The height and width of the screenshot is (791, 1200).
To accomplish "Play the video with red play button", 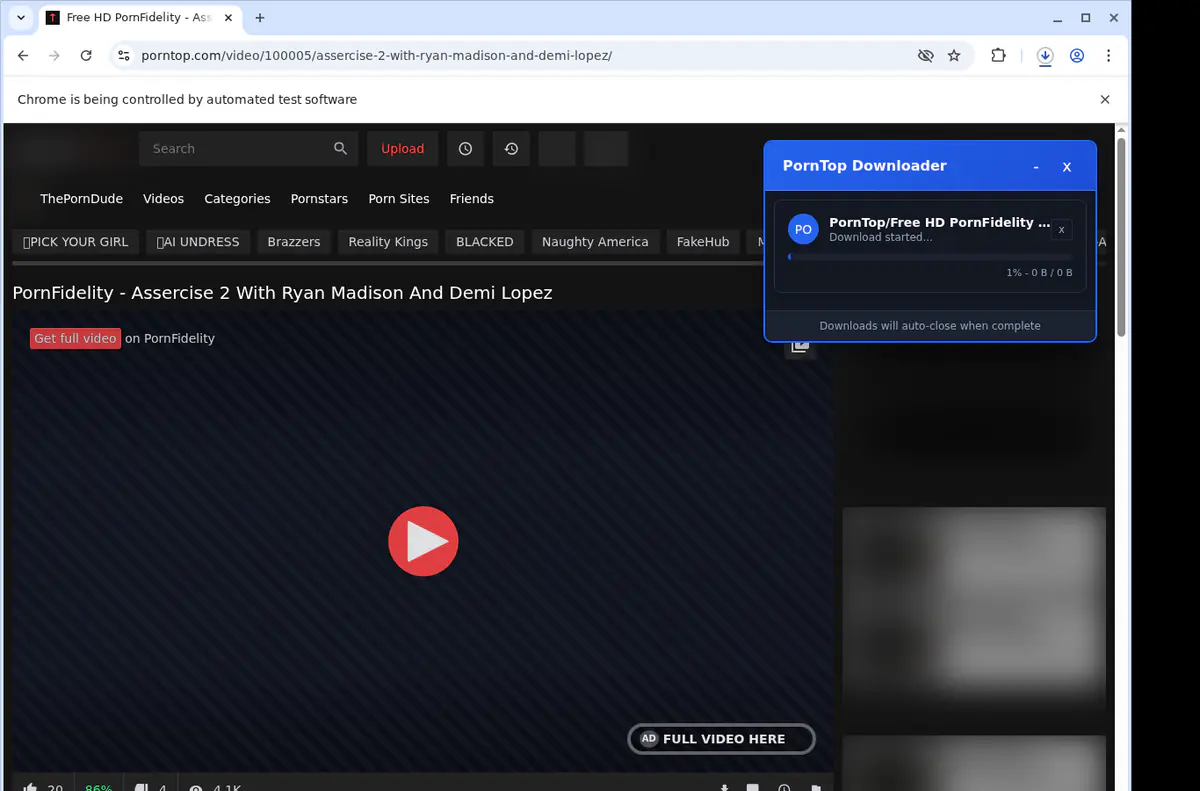I will click(423, 541).
